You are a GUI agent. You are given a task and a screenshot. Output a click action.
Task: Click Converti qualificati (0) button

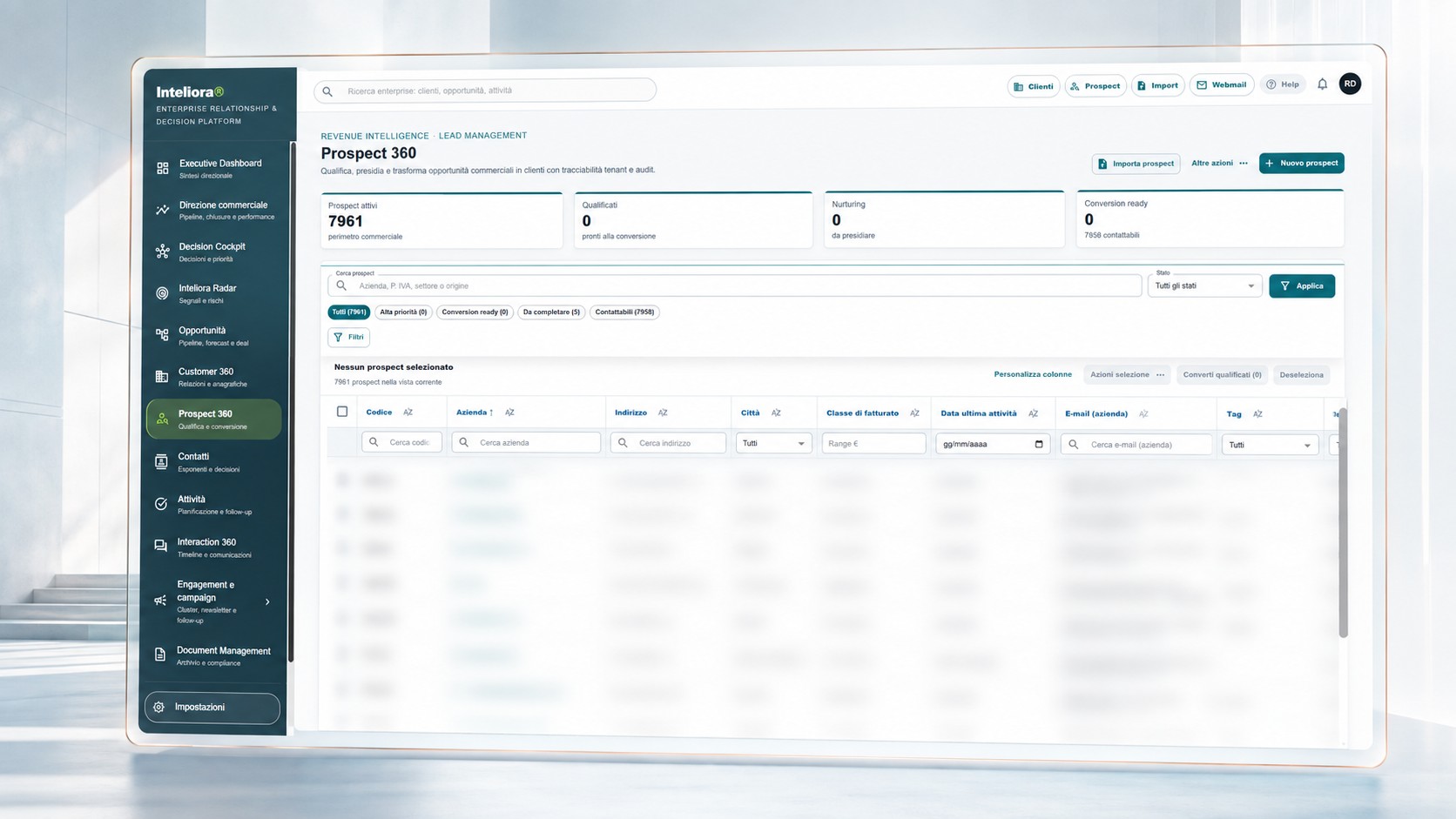coord(1222,374)
